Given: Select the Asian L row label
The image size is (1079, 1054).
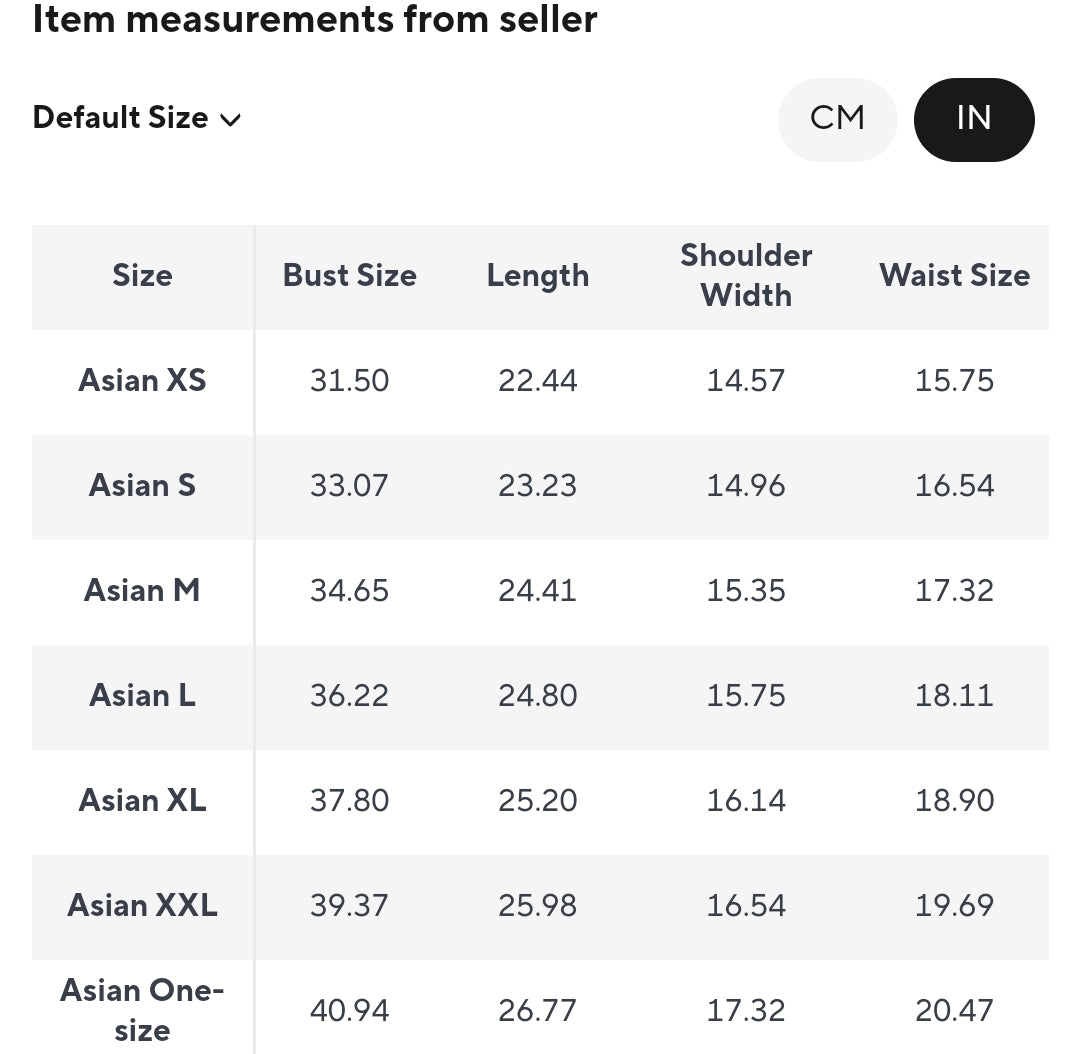Looking at the screenshot, I should point(142,695).
